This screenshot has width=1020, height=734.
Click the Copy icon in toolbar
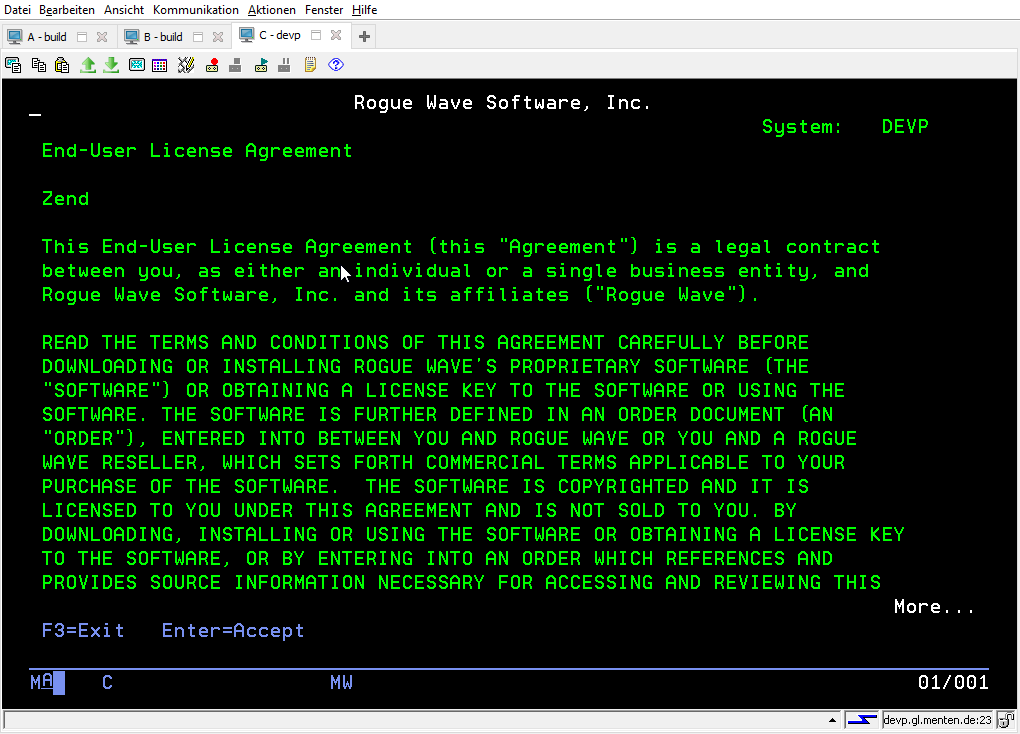(x=38, y=65)
